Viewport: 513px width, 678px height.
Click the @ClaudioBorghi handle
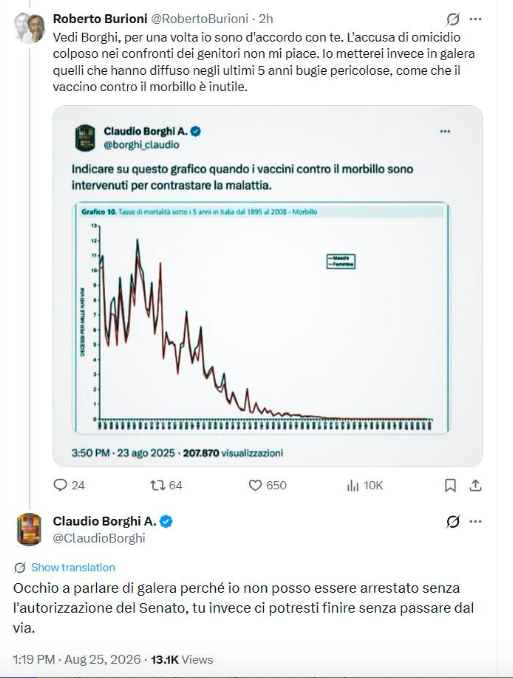pyautogui.click(x=99, y=538)
